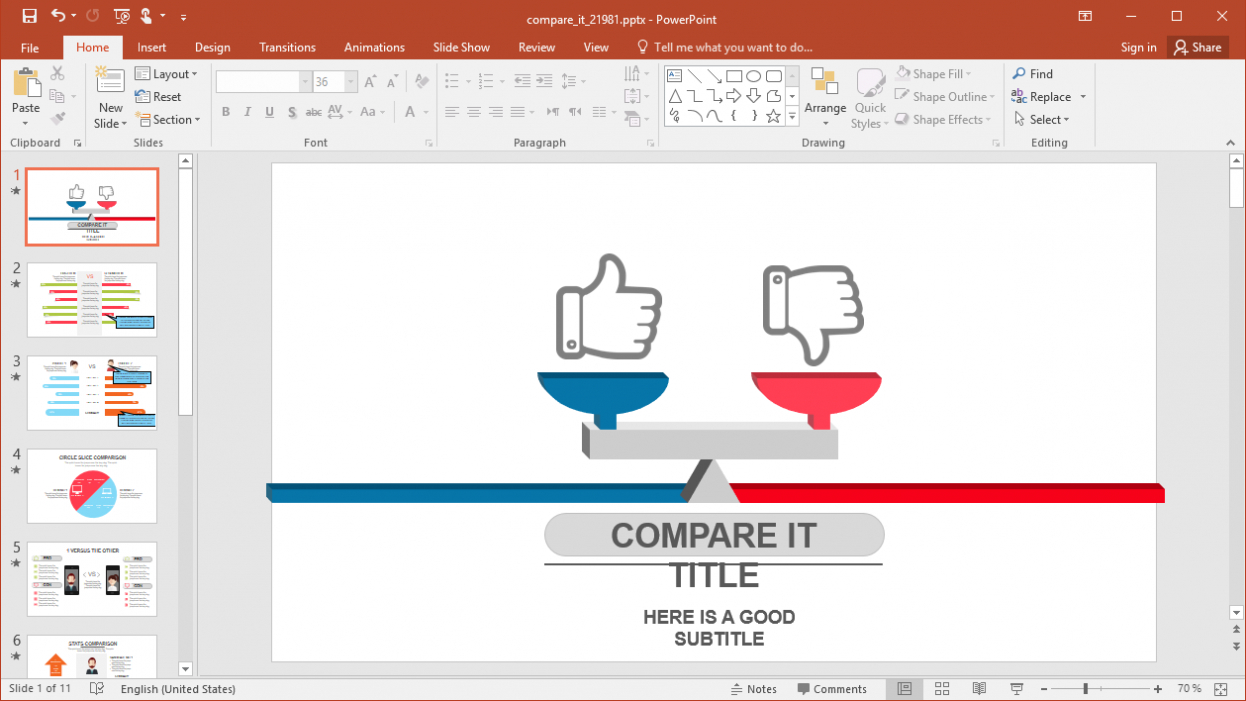Screen dimensions: 1246x701
Task: Open Comments from status bar
Action: [x=832, y=689]
